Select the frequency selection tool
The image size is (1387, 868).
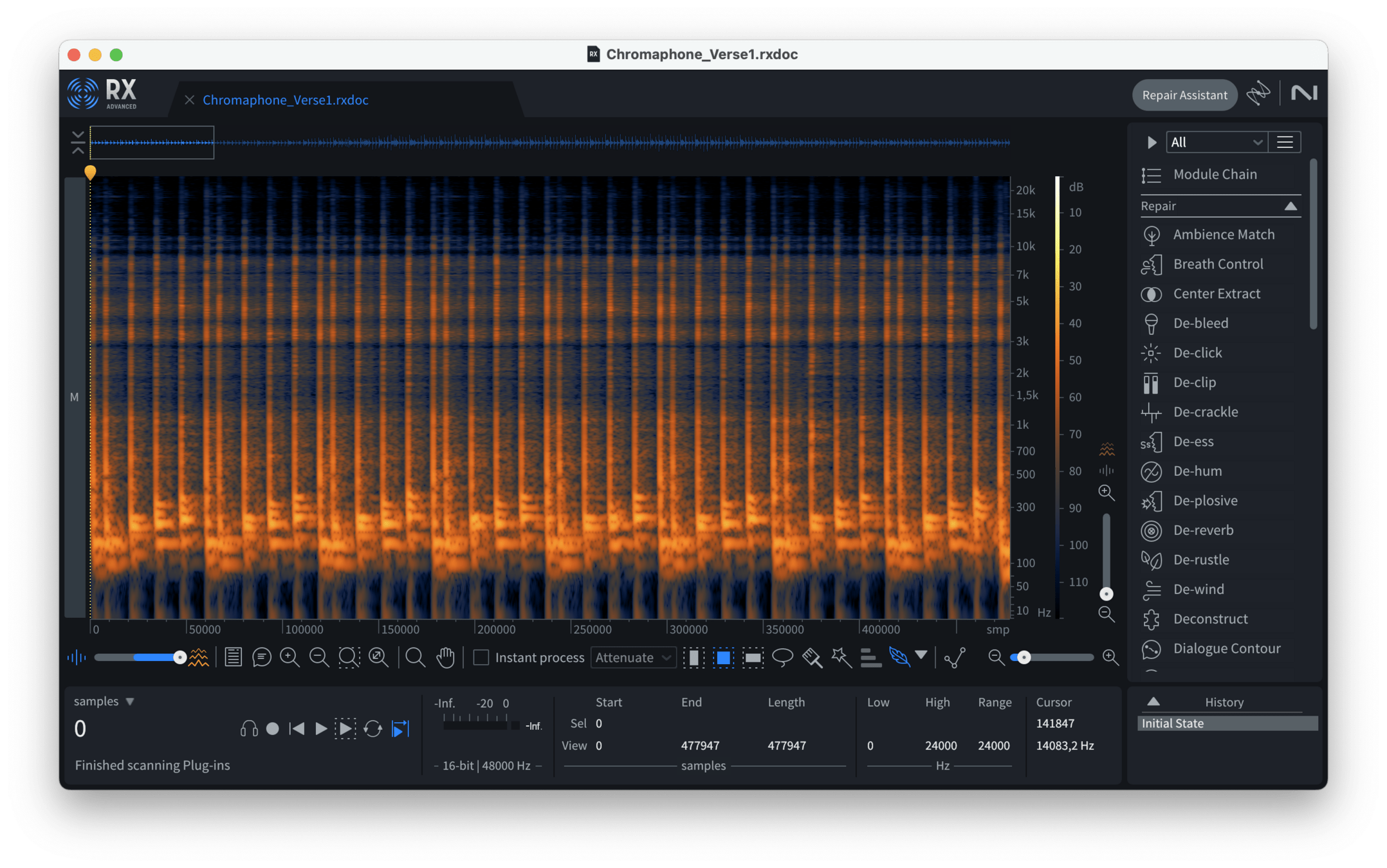[x=753, y=657]
